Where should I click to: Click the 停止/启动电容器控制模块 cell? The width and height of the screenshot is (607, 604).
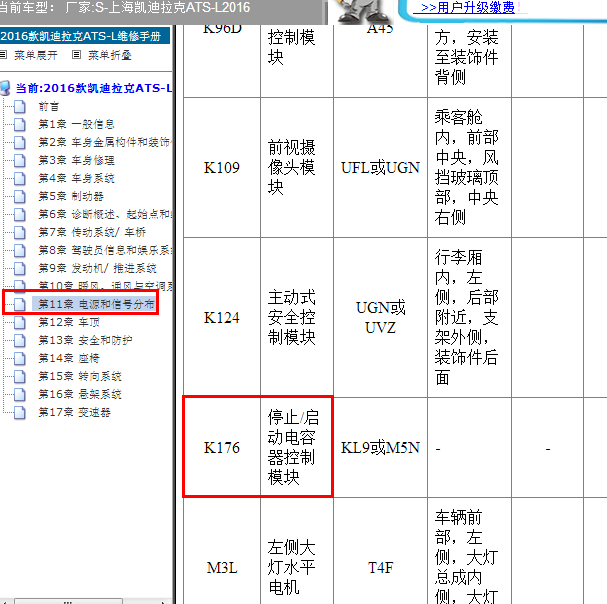coord(297,448)
